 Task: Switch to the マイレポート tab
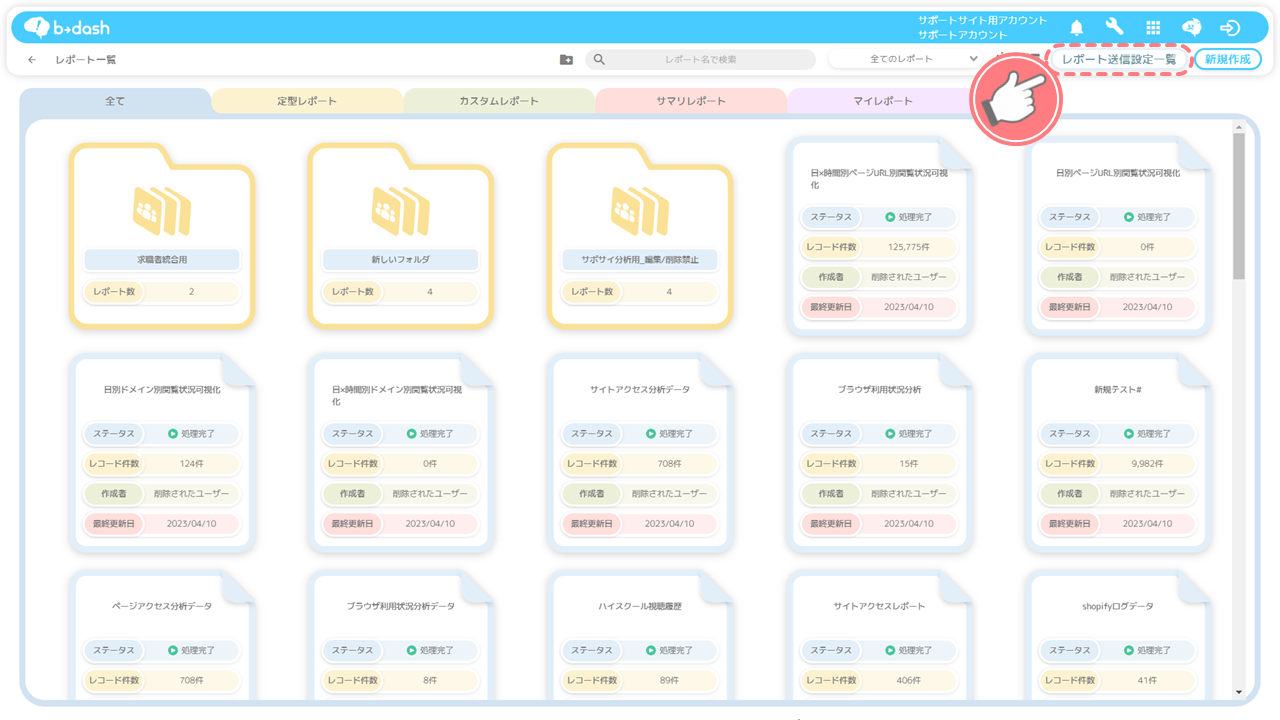(x=883, y=101)
